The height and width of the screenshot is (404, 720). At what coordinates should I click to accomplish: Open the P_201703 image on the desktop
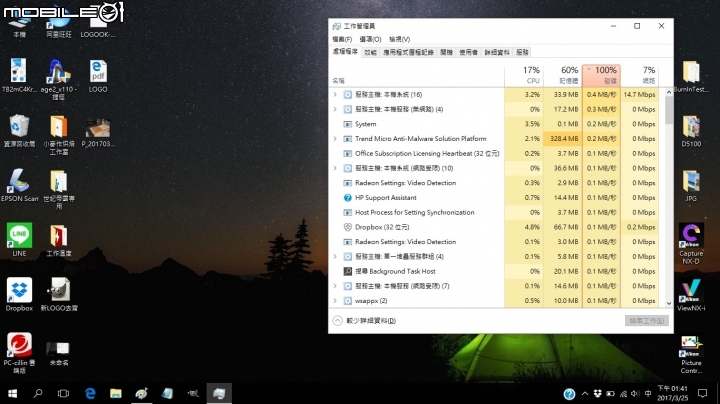click(98, 133)
